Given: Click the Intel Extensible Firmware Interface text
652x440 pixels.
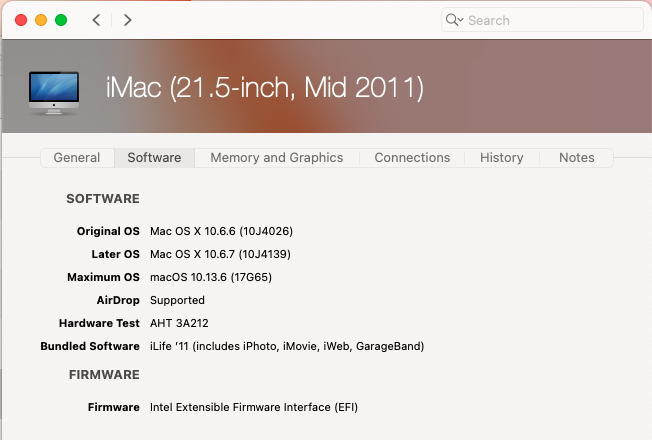Looking at the screenshot, I should tap(254, 407).
